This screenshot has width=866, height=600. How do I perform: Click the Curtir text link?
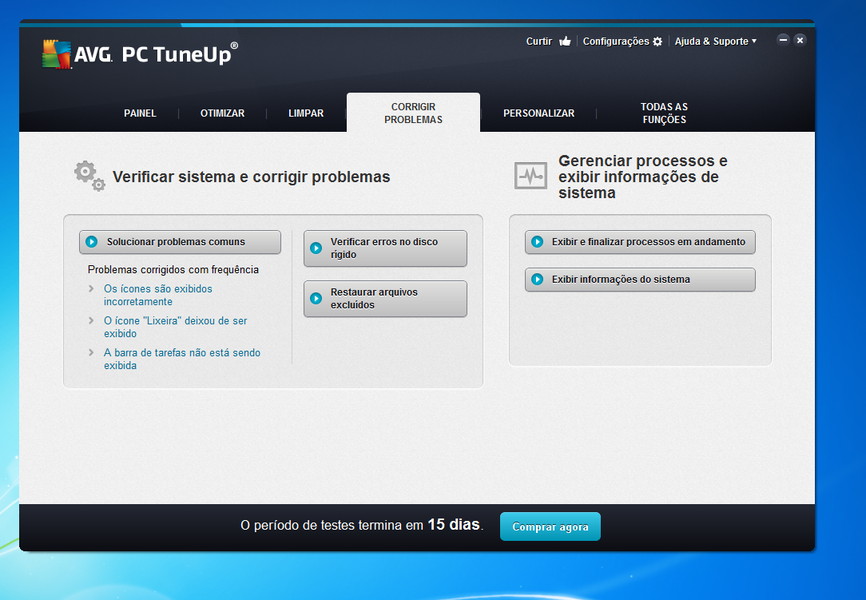point(538,41)
